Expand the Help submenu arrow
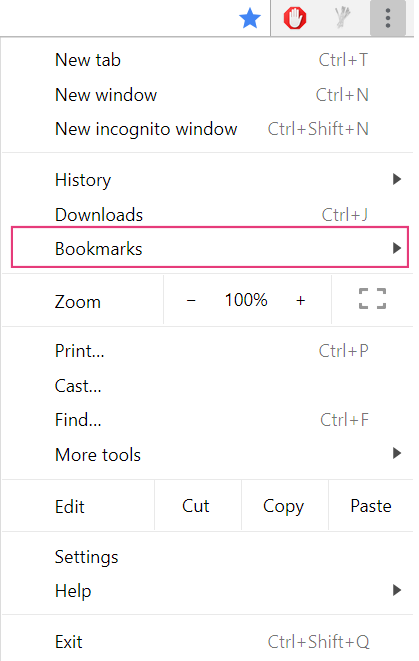 click(397, 590)
